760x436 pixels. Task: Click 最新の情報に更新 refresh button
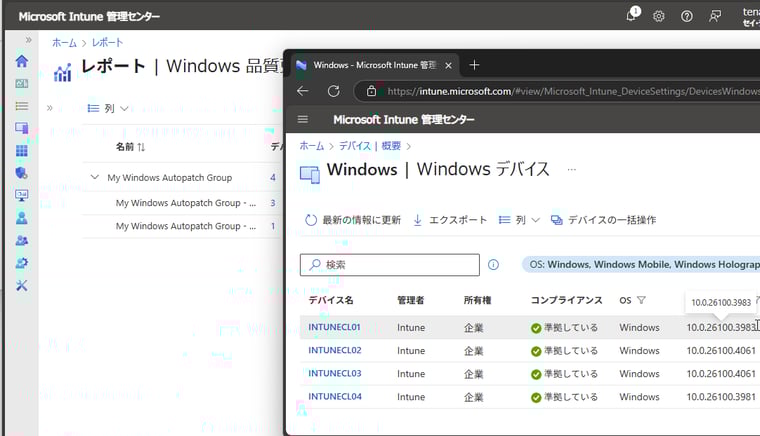pos(353,220)
